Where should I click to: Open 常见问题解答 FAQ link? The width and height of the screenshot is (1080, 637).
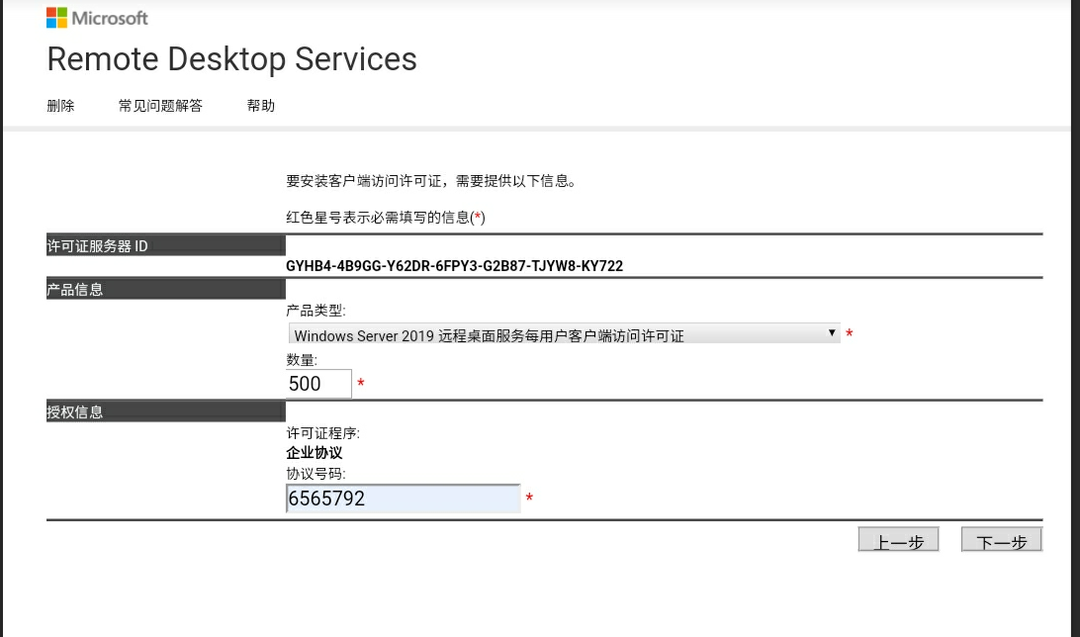[160, 105]
